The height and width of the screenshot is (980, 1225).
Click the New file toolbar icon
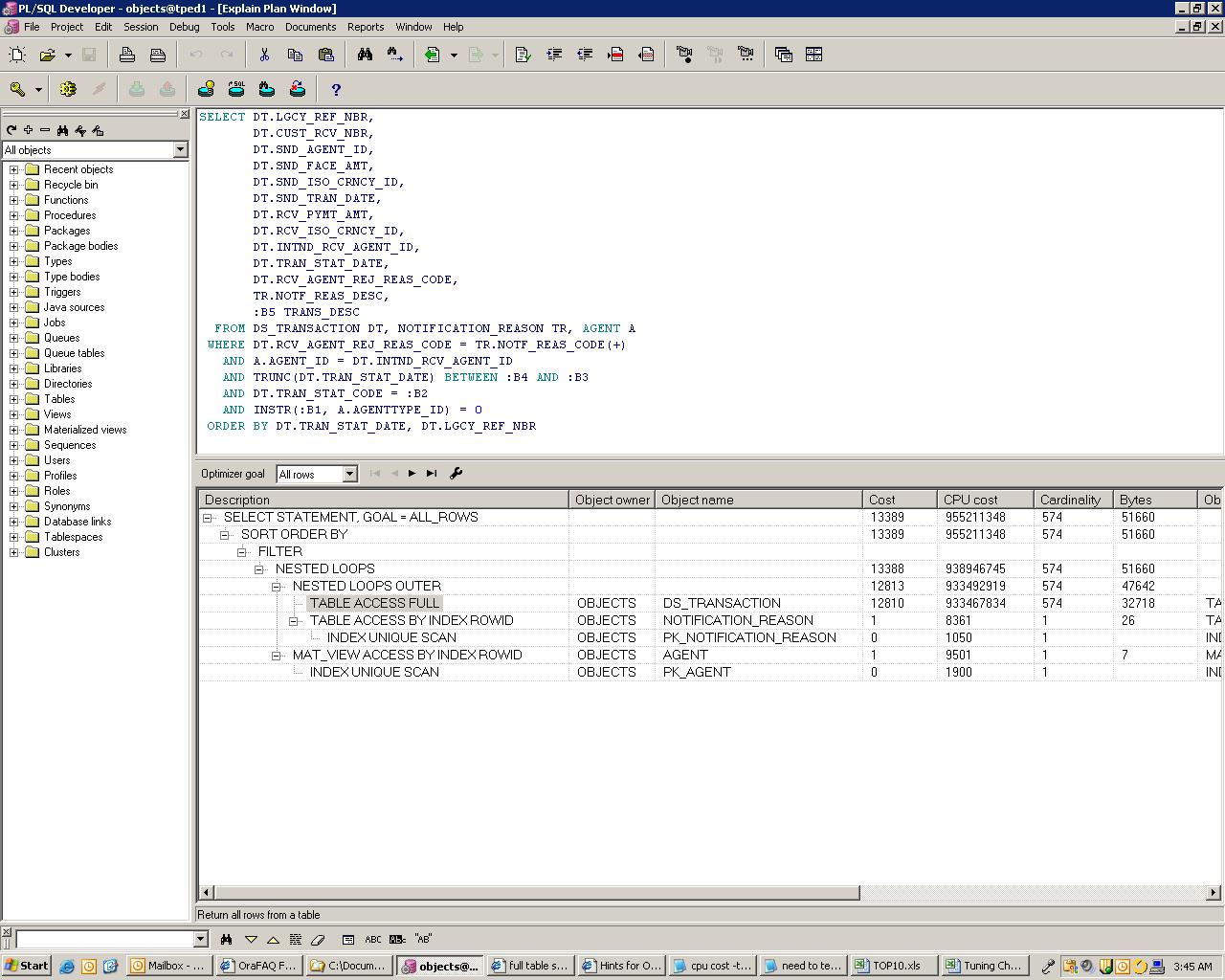point(17,56)
